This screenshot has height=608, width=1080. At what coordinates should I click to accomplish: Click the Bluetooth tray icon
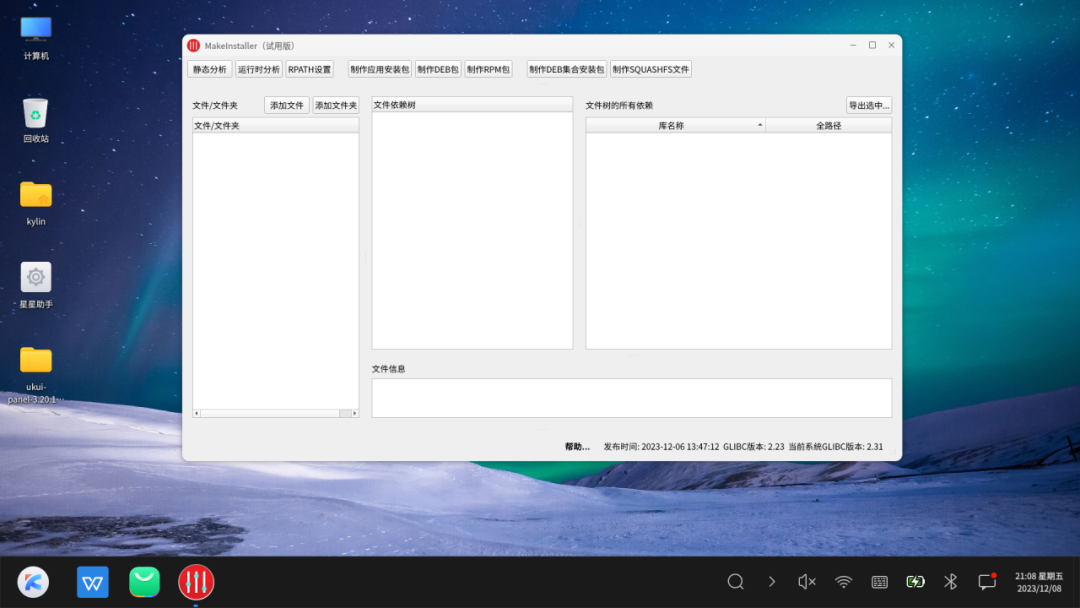pyautogui.click(x=951, y=581)
